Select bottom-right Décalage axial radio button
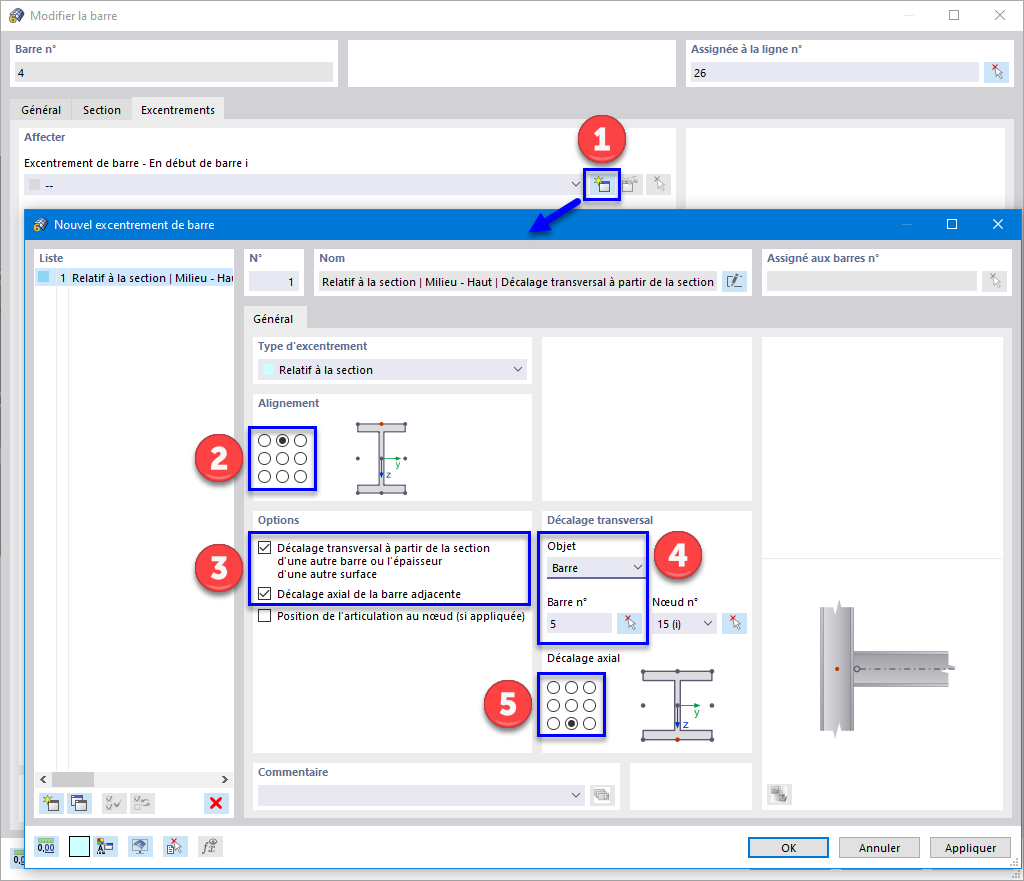Viewport: 1024px width, 881px height. coord(590,723)
